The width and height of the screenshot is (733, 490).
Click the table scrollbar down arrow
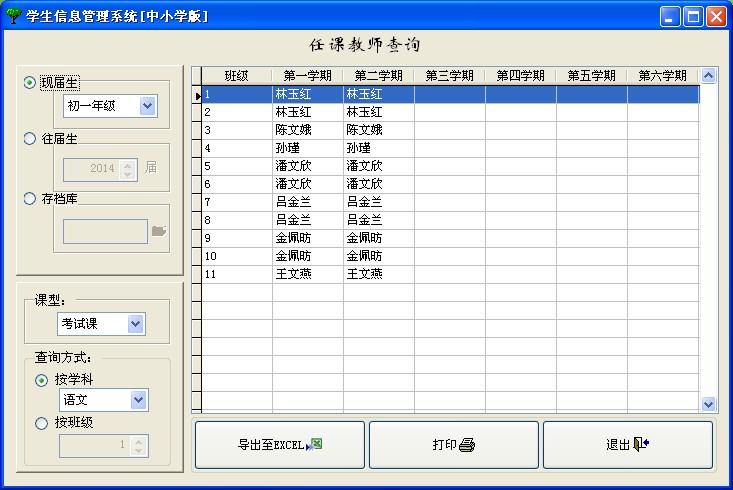click(709, 404)
